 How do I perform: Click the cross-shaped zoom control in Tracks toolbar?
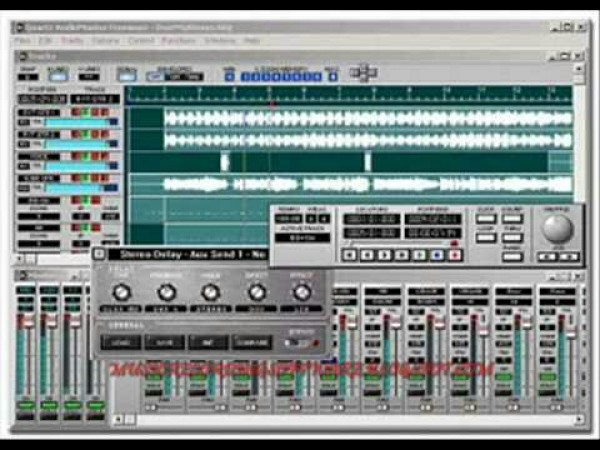pyautogui.click(x=364, y=72)
